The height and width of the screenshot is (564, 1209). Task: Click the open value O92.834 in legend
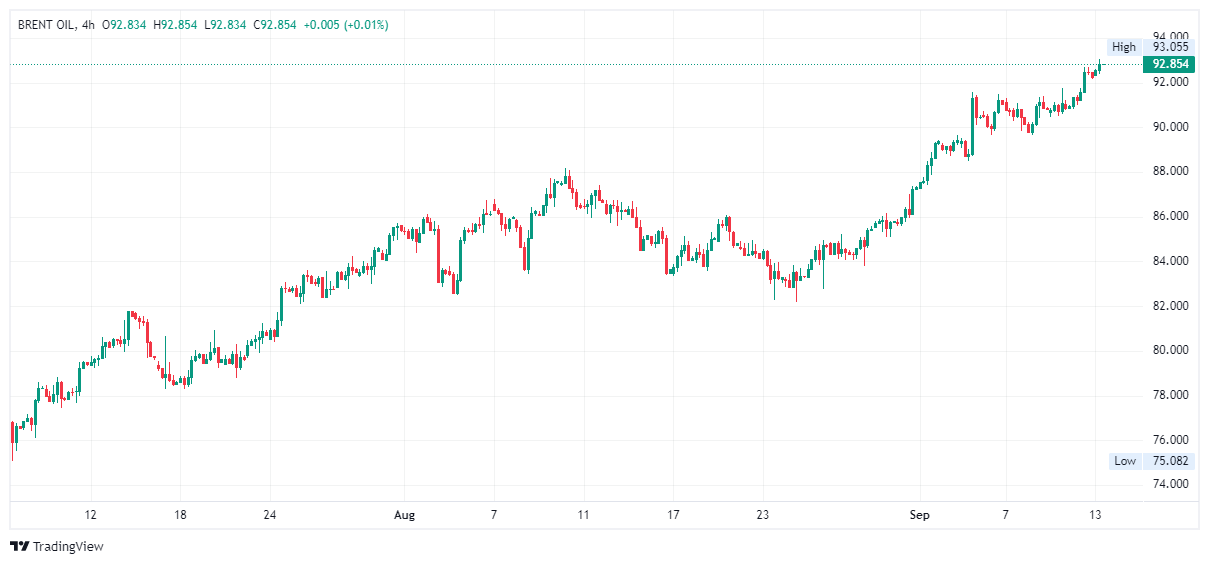point(127,24)
